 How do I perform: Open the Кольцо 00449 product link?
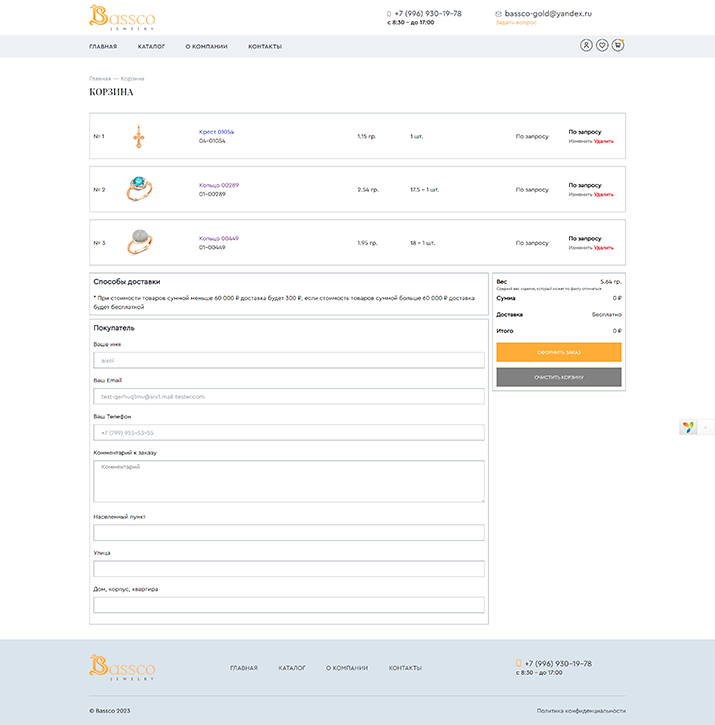pos(218,238)
